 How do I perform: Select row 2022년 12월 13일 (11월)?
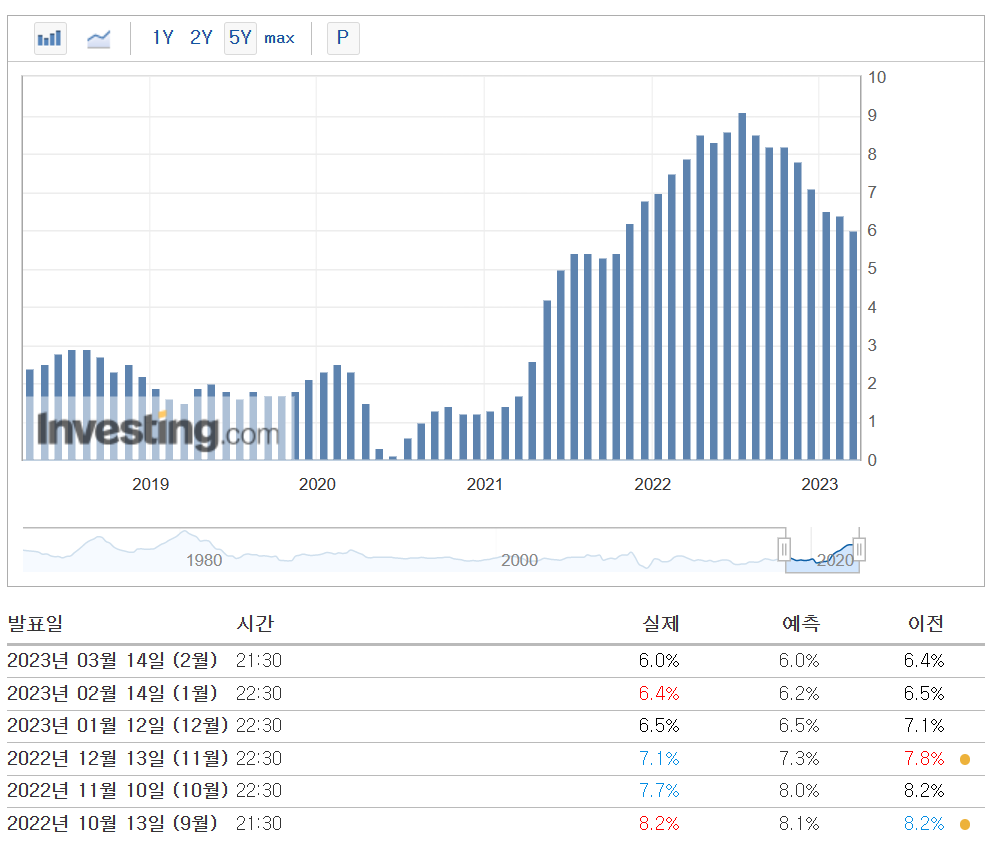(496, 759)
